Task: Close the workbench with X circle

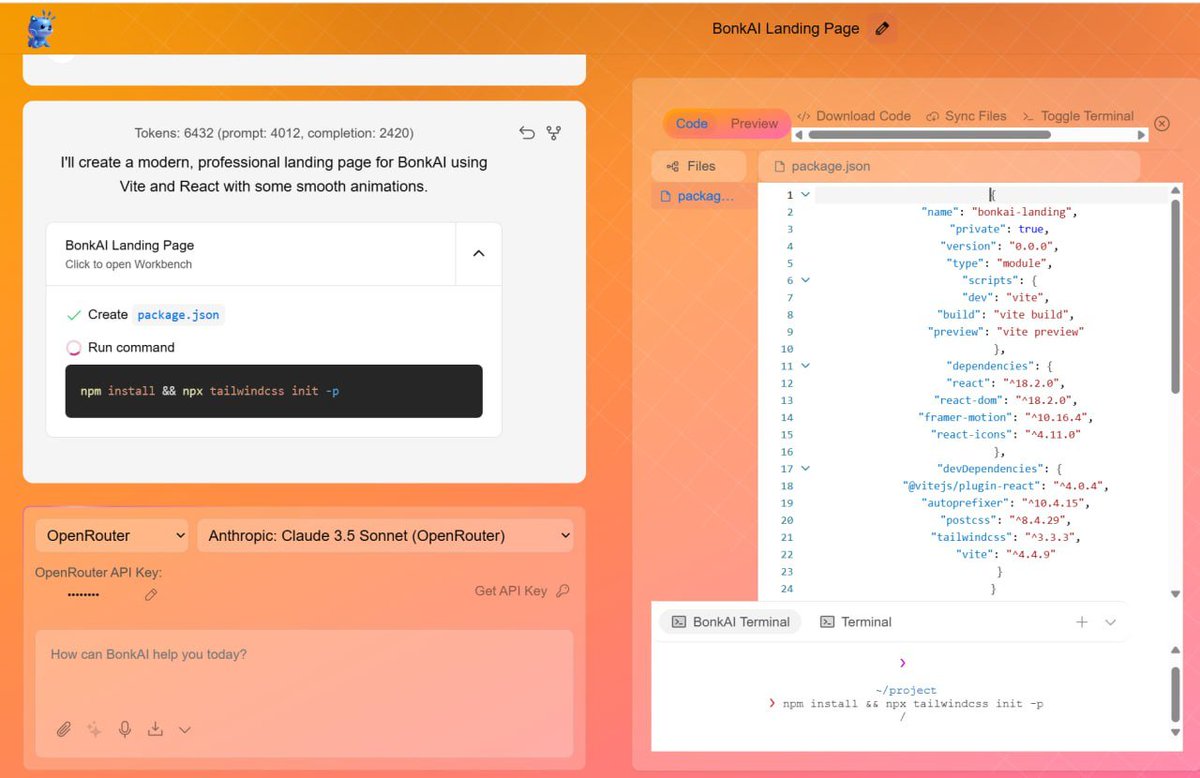Action: [x=1162, y=124]
